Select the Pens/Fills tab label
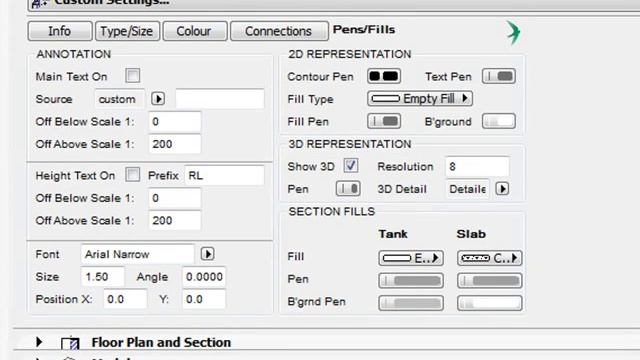 tap(364, 29)
